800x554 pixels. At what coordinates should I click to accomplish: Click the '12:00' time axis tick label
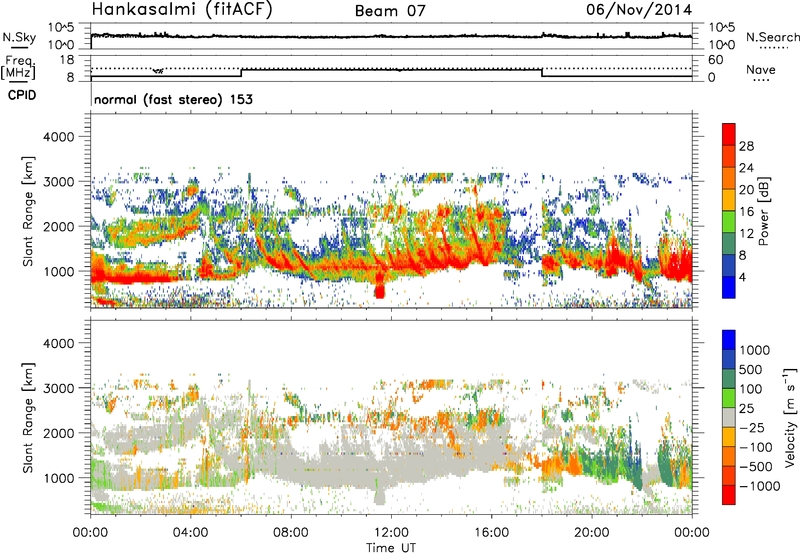(391, 532)
